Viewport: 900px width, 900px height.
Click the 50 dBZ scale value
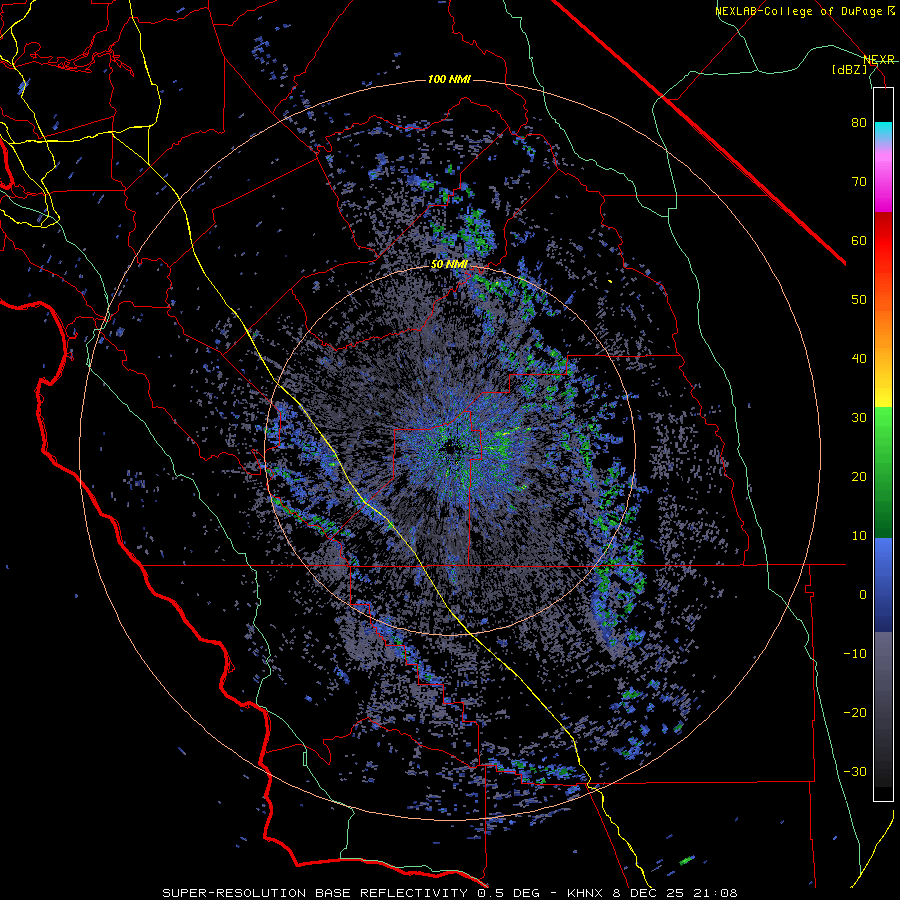(x=859, y=300)
